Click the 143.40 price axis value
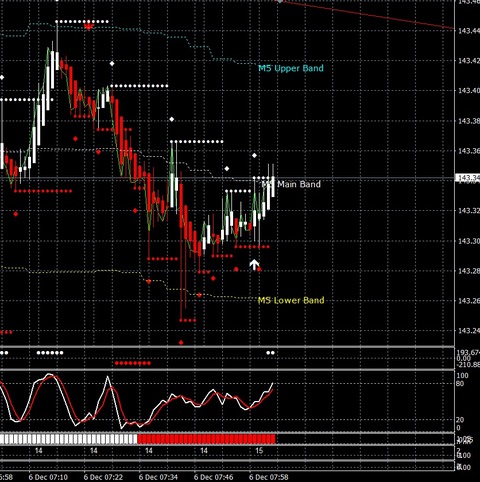The image size is (480, 482). click(x=469, y=91)
